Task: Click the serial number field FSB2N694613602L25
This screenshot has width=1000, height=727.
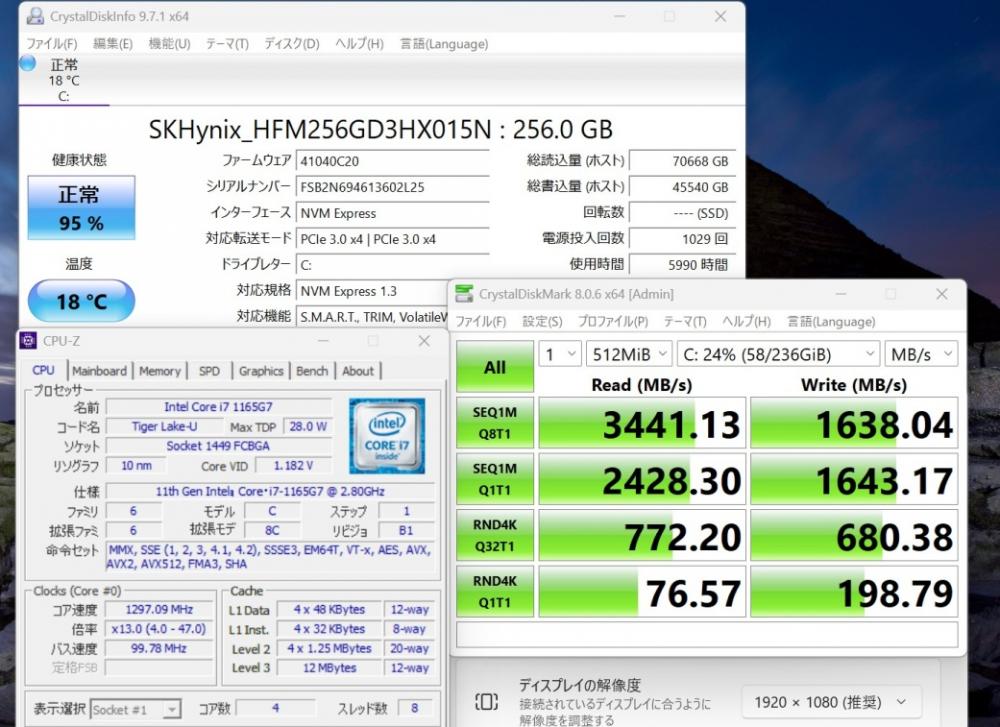Action: coord(392,187)
